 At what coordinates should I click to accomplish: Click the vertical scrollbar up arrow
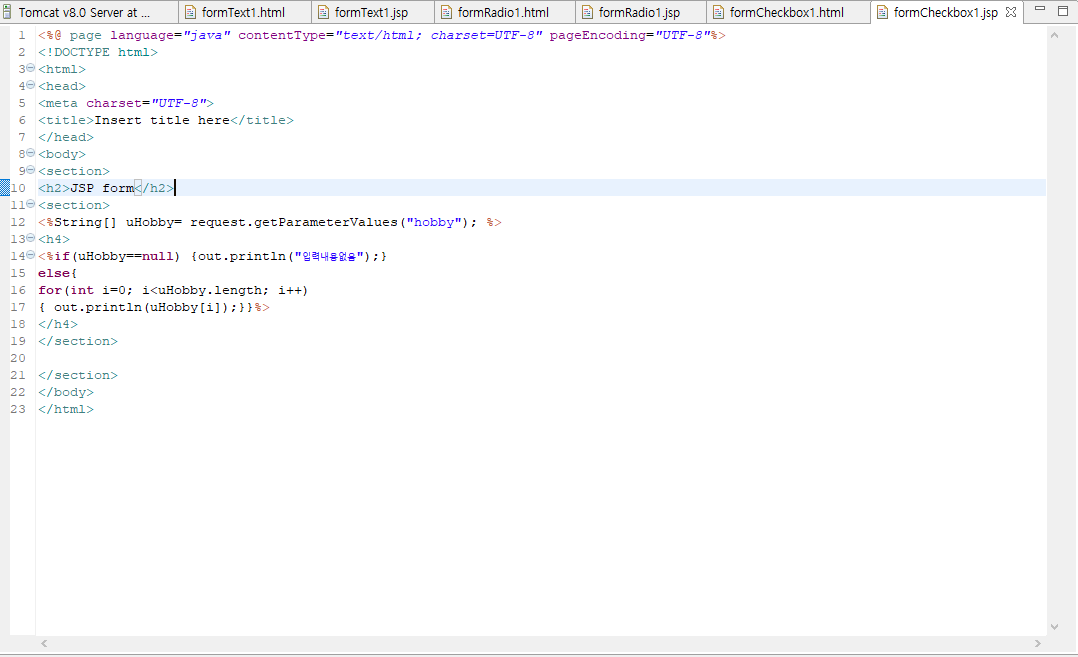click(x=1055, y=35)
